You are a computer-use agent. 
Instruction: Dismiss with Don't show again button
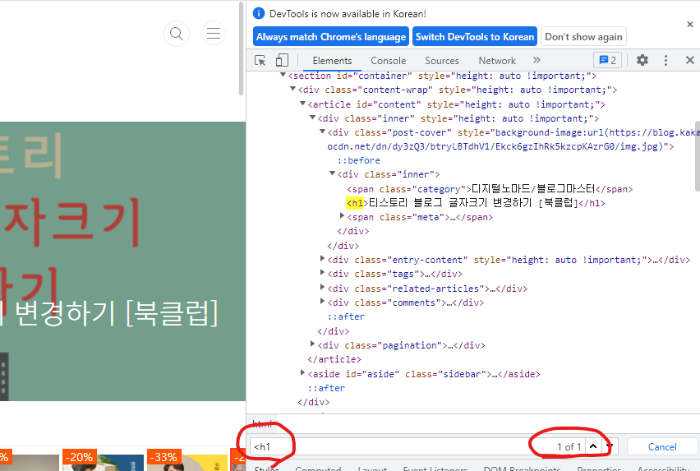coord(584,36)
